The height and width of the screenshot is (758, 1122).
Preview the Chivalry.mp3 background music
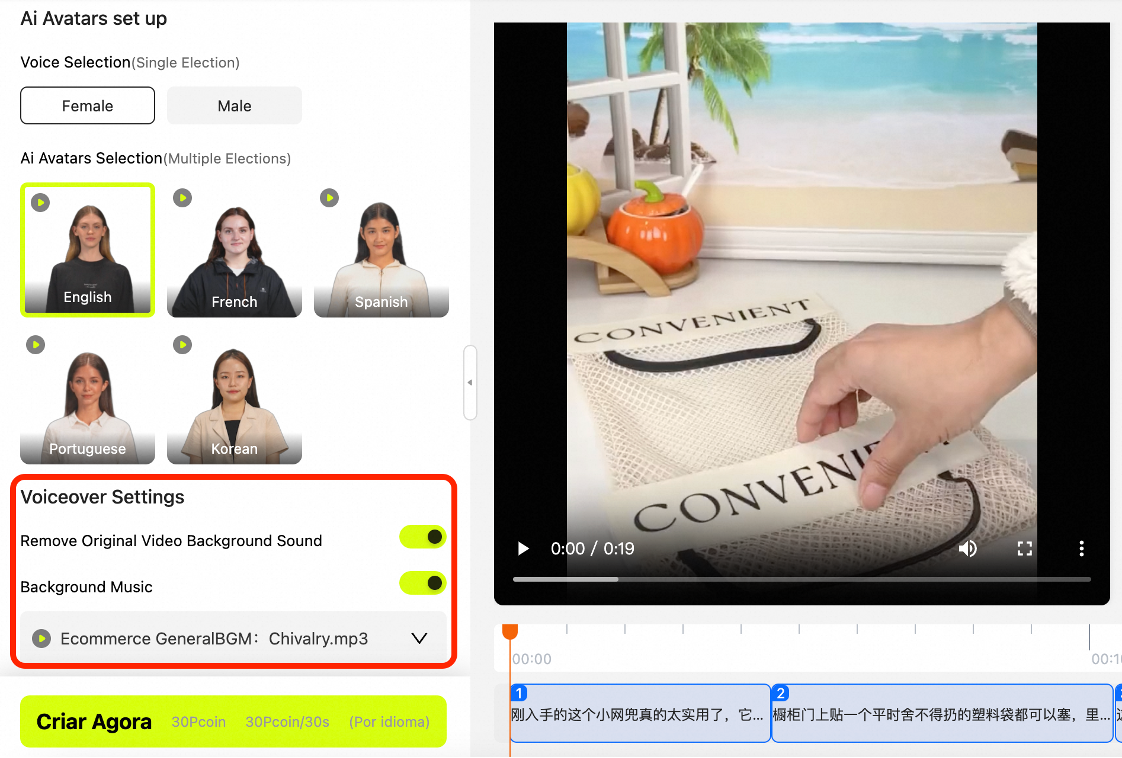coord(41,638)
